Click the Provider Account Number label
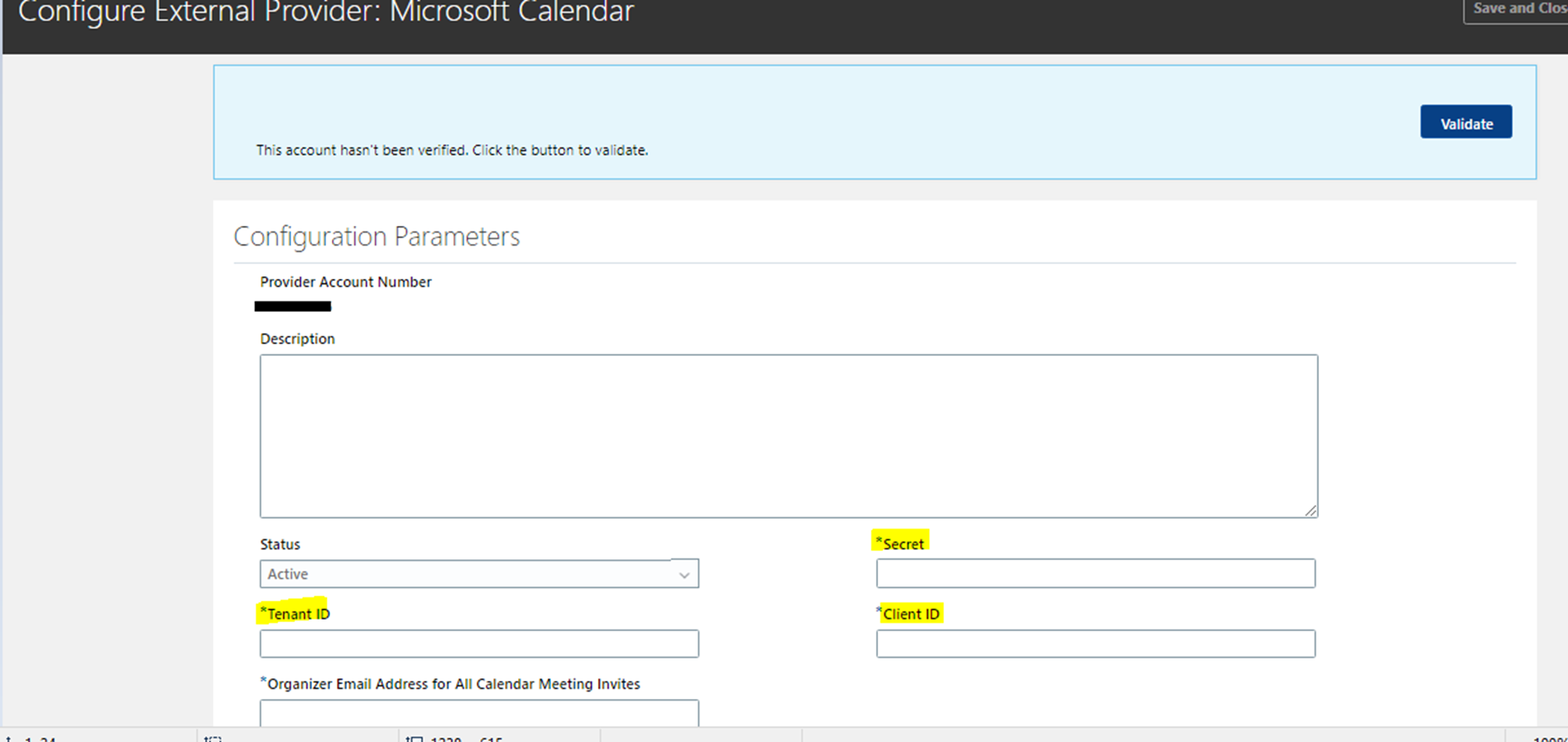 [345, 282]
